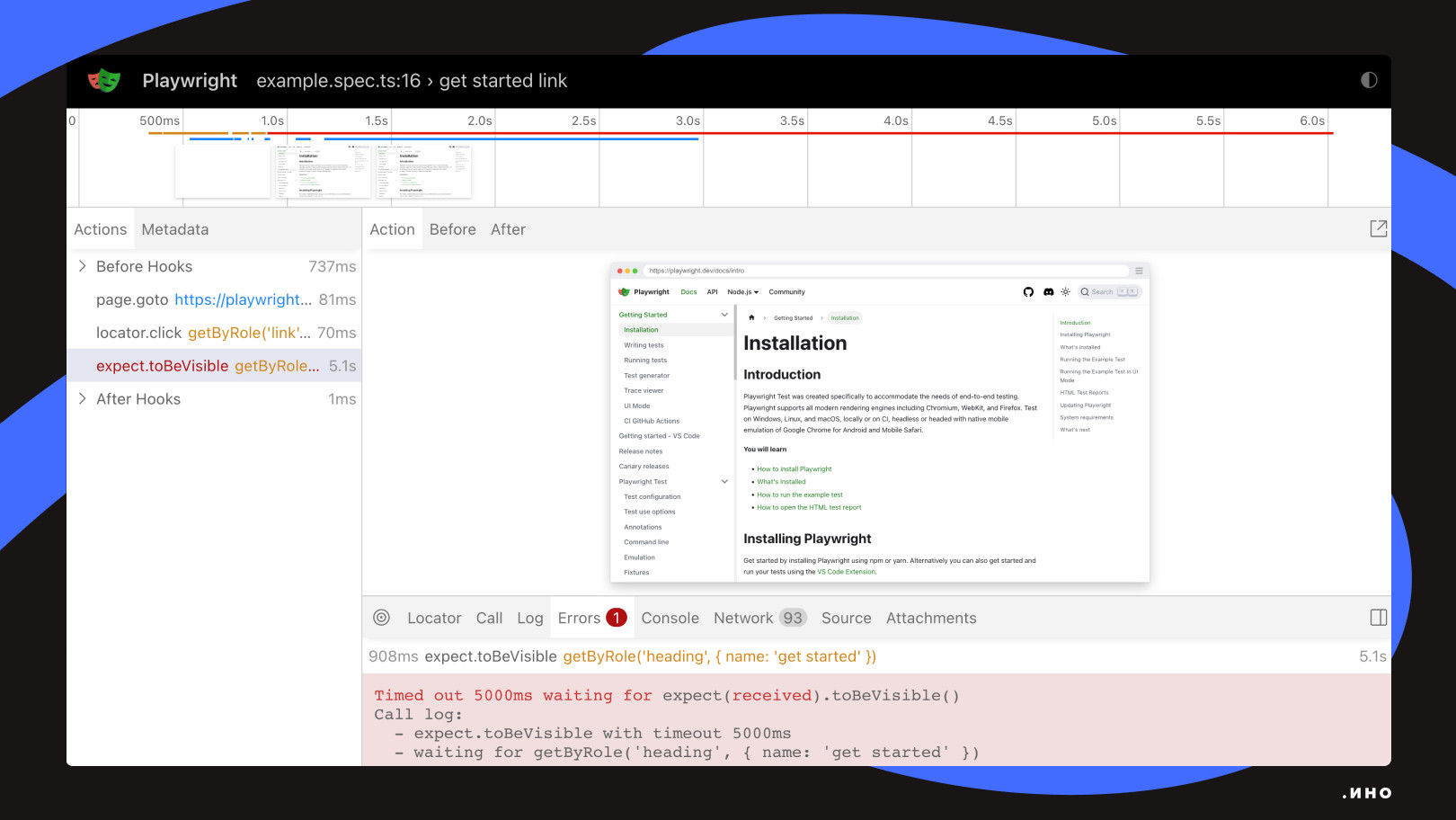Viewport: 1456px width, 820px height.
Task: Expand the After Hooks action
Action: pos(83,399)
